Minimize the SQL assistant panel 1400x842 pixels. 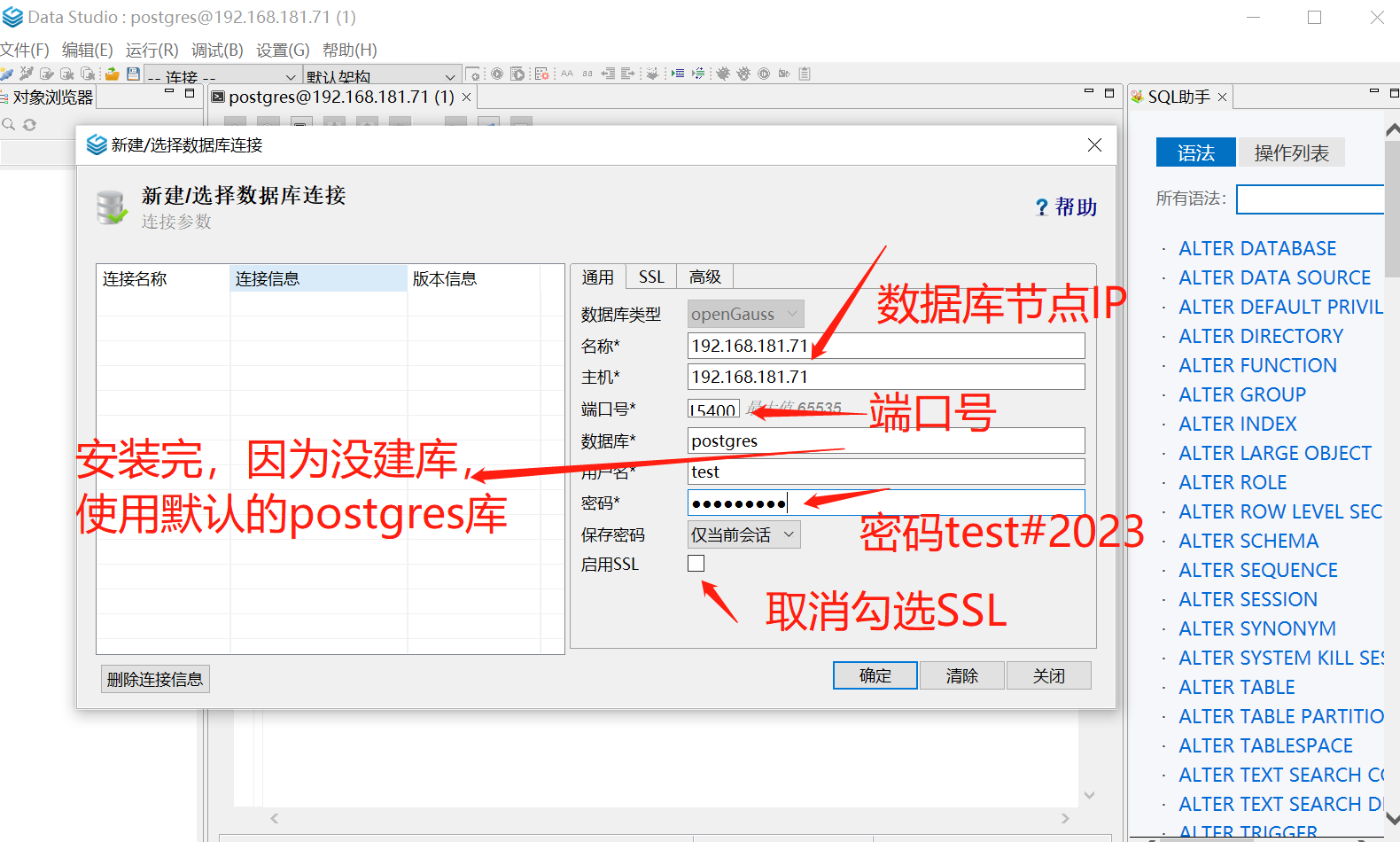pos(1374,91)
